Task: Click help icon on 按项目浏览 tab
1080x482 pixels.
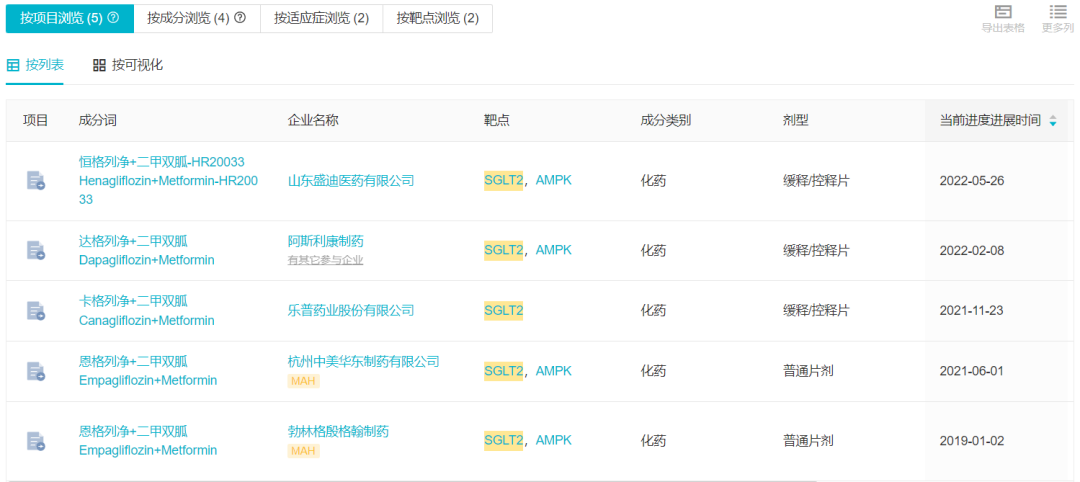Action: pyautogui.click(x=113, y=18)
